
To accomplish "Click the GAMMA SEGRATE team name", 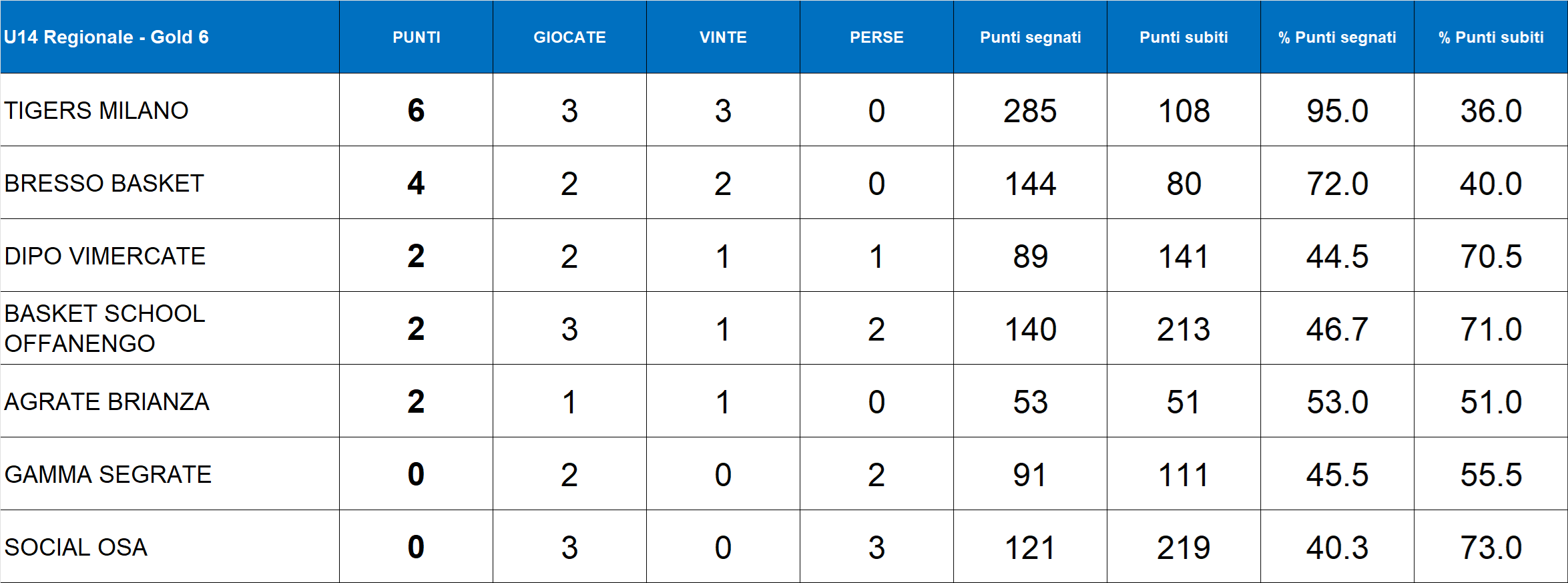I will (x=108, y=474).
